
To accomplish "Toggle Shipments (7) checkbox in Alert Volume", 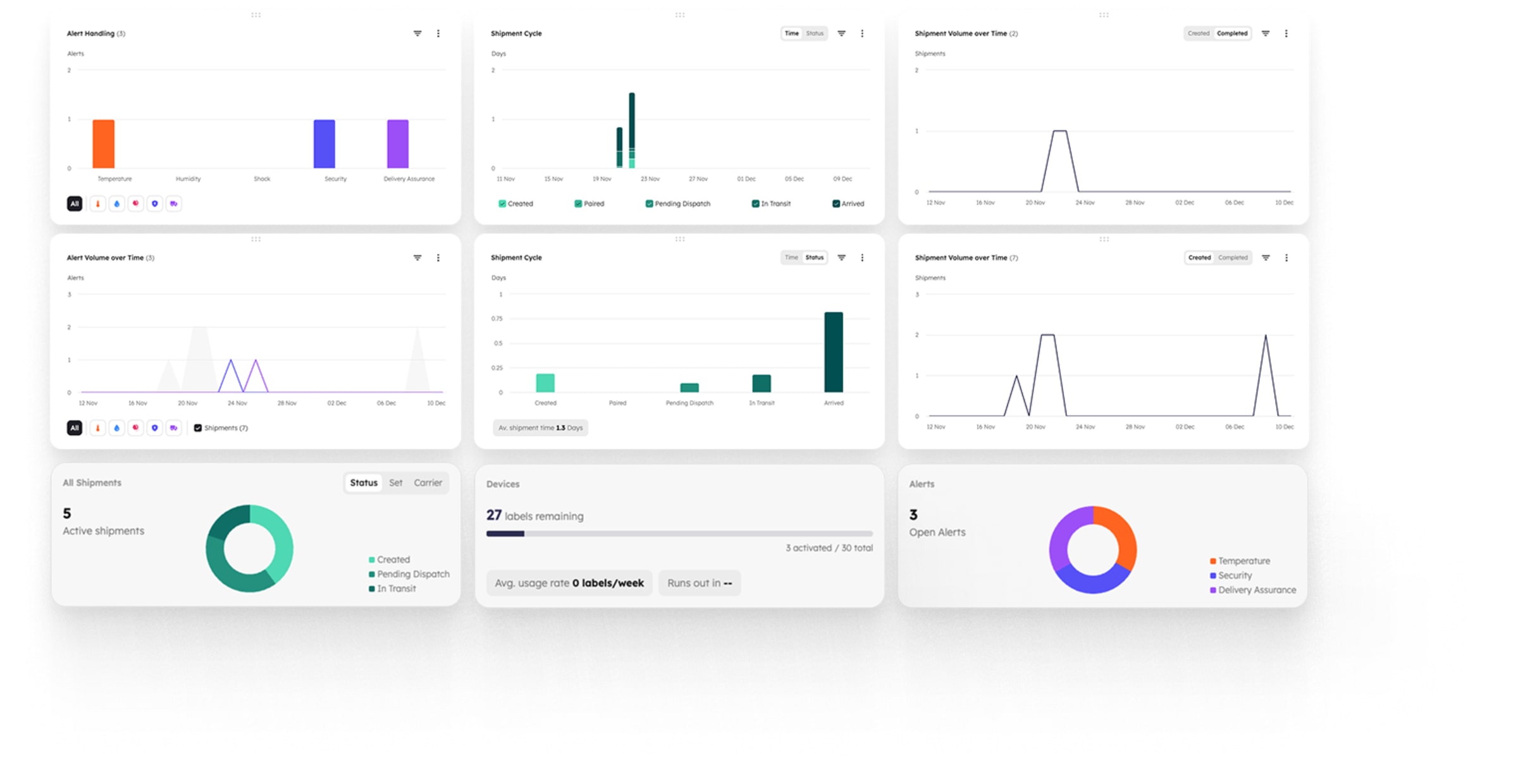I will (x=198, y=428).
